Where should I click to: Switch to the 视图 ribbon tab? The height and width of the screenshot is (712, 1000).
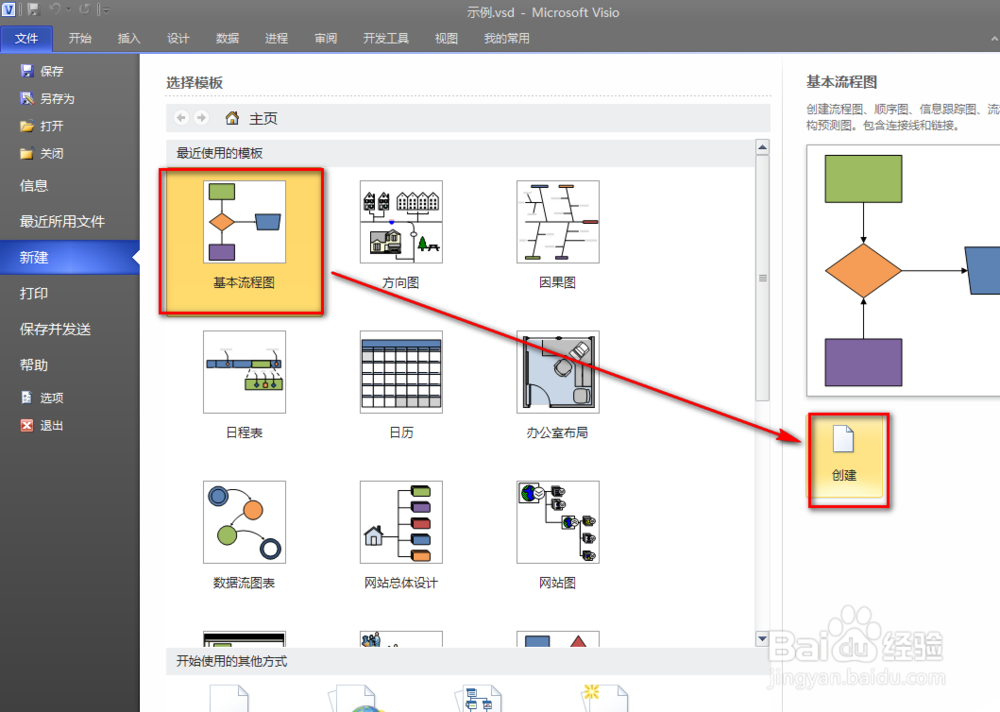pos(446,38)
